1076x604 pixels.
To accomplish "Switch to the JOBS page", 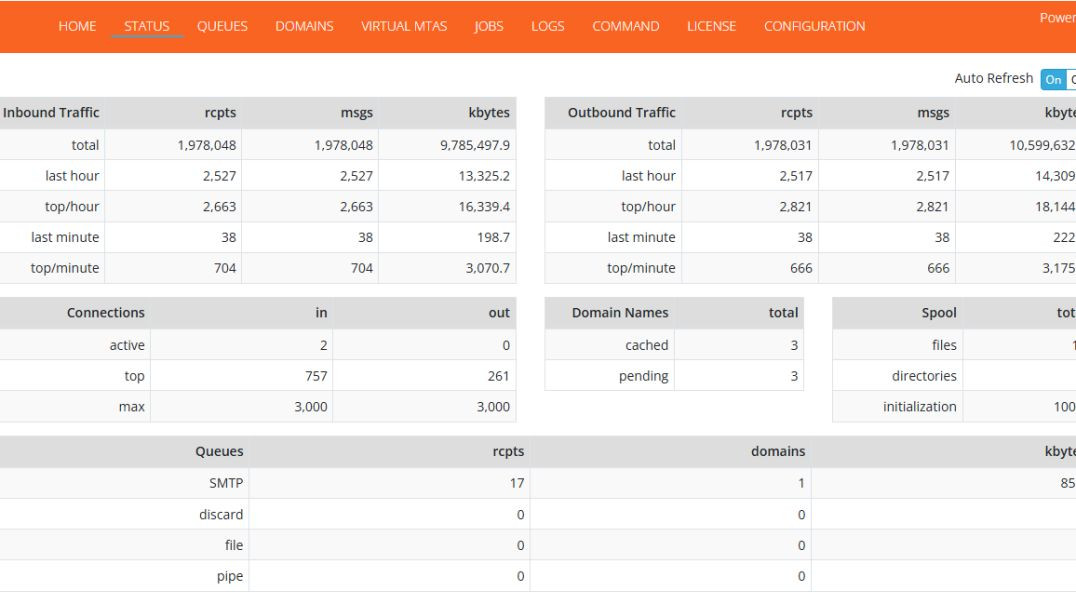I will point(489,26).
